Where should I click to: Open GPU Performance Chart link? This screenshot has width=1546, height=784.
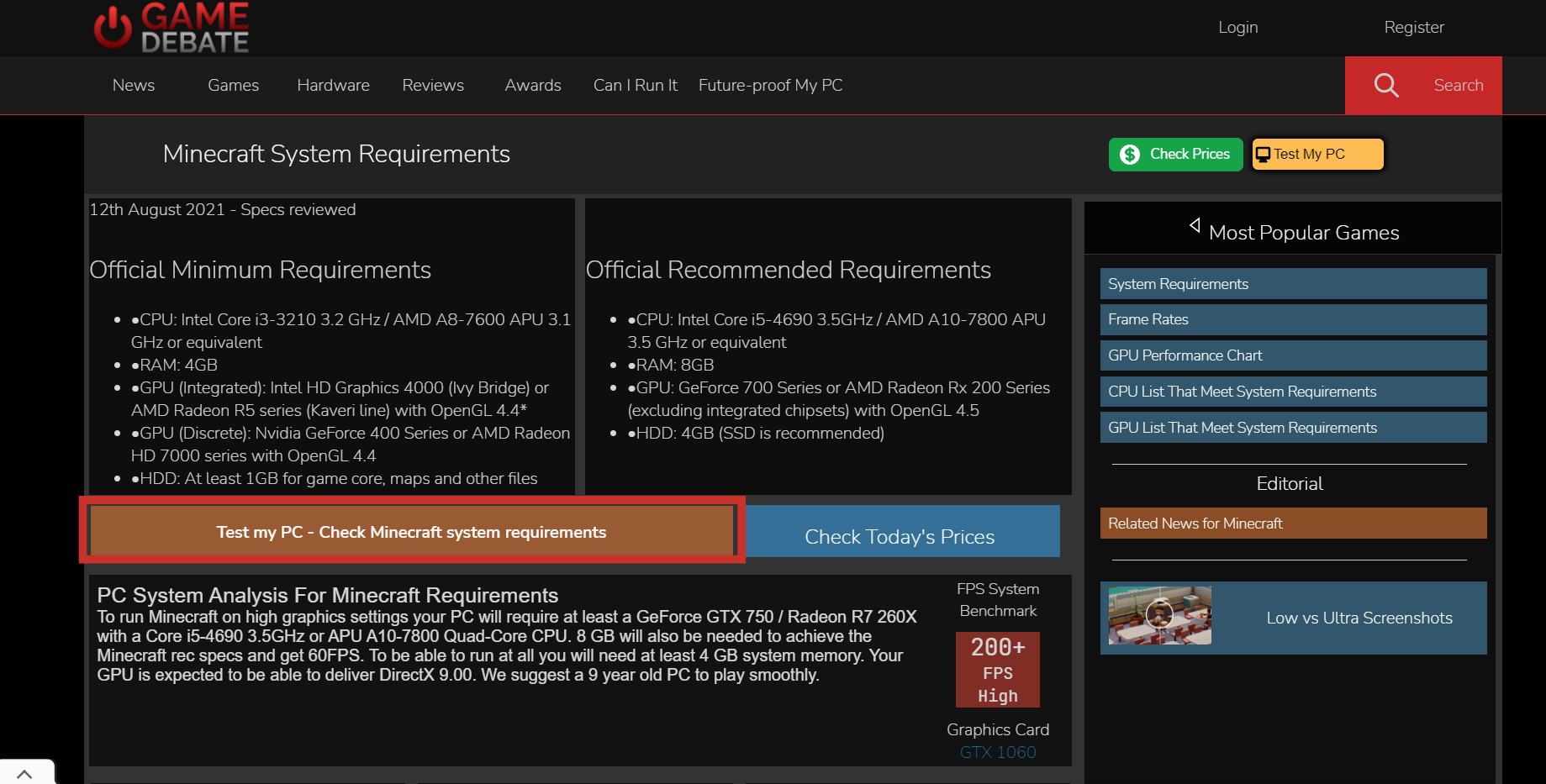(x=1293, y=355)
